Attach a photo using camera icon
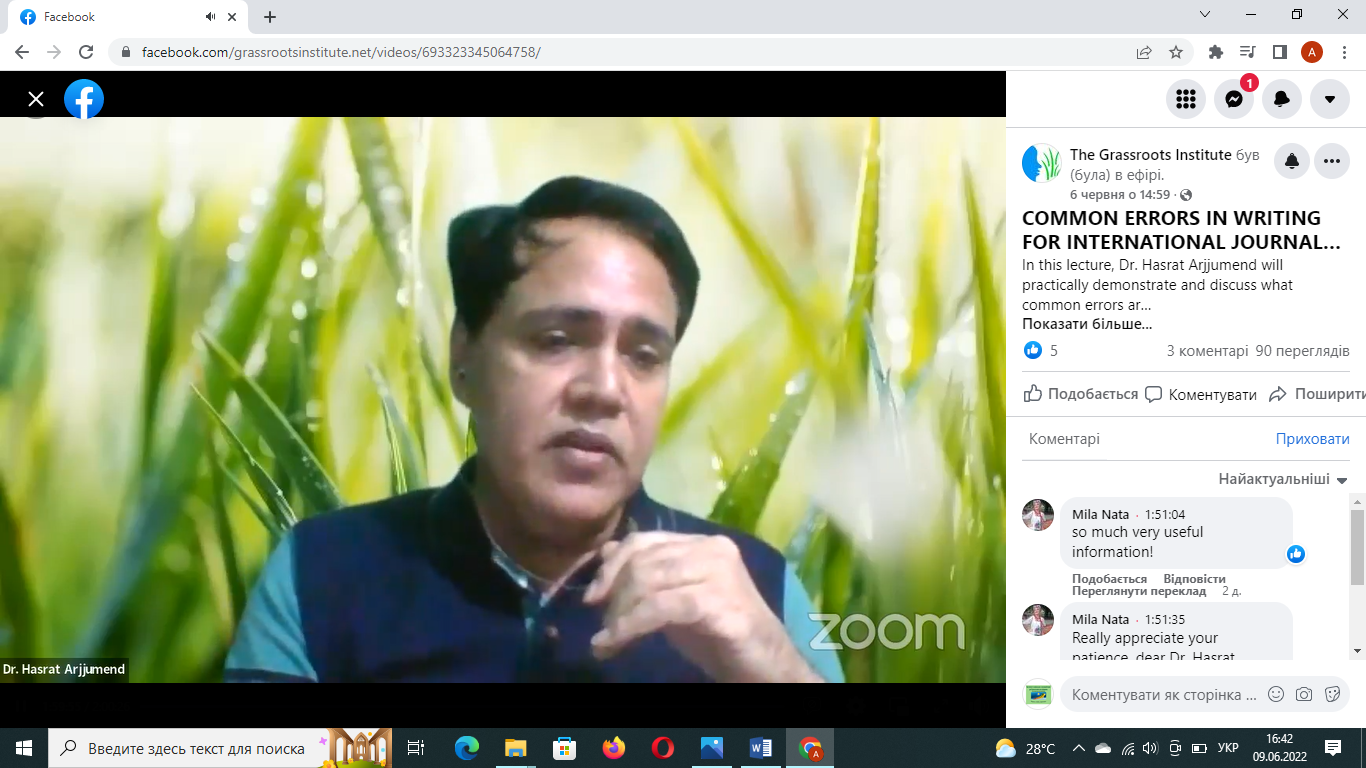1366x768 pixels. tap(1304, 694)
